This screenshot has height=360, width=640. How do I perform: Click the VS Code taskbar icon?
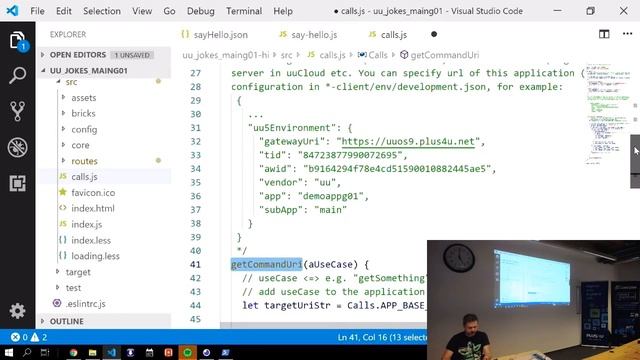pos(111,352)
